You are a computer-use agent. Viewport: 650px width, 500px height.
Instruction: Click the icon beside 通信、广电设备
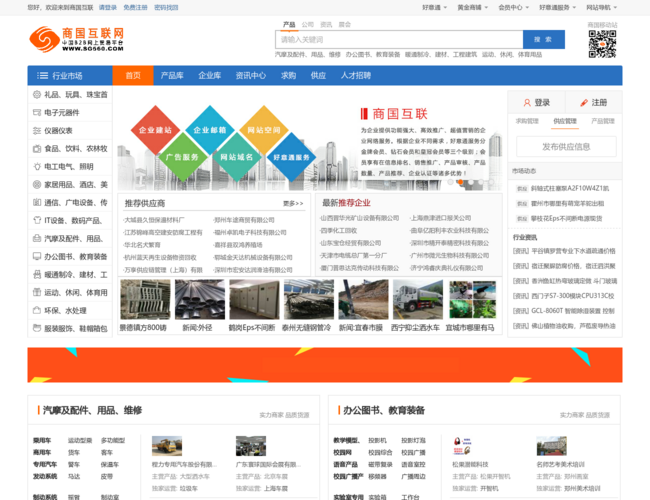(37, 202)
